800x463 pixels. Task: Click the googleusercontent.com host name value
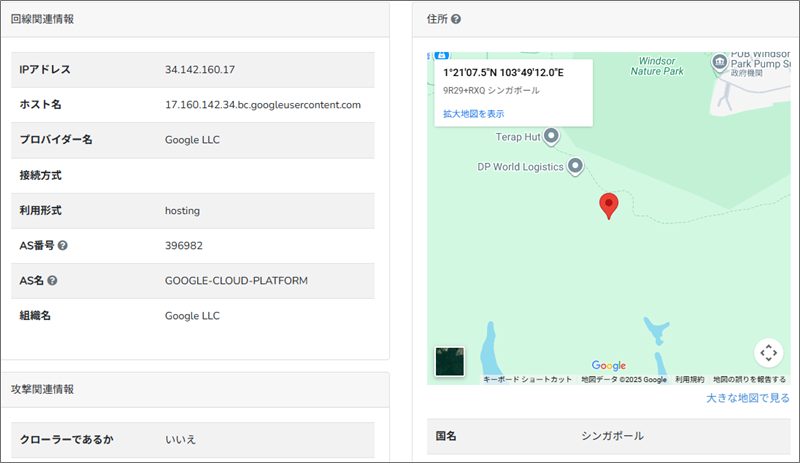click(262, 105)
